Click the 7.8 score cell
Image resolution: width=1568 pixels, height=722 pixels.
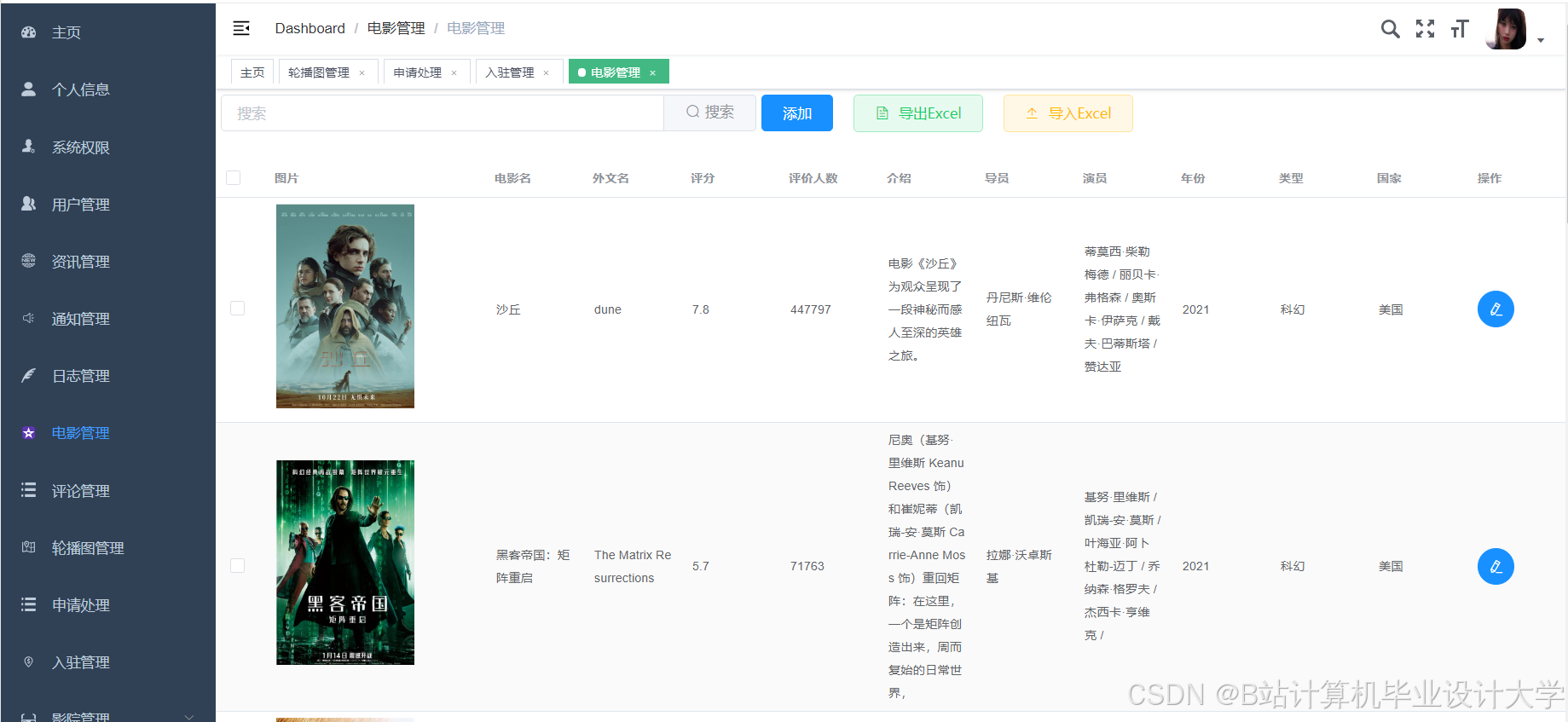(701, 309)
